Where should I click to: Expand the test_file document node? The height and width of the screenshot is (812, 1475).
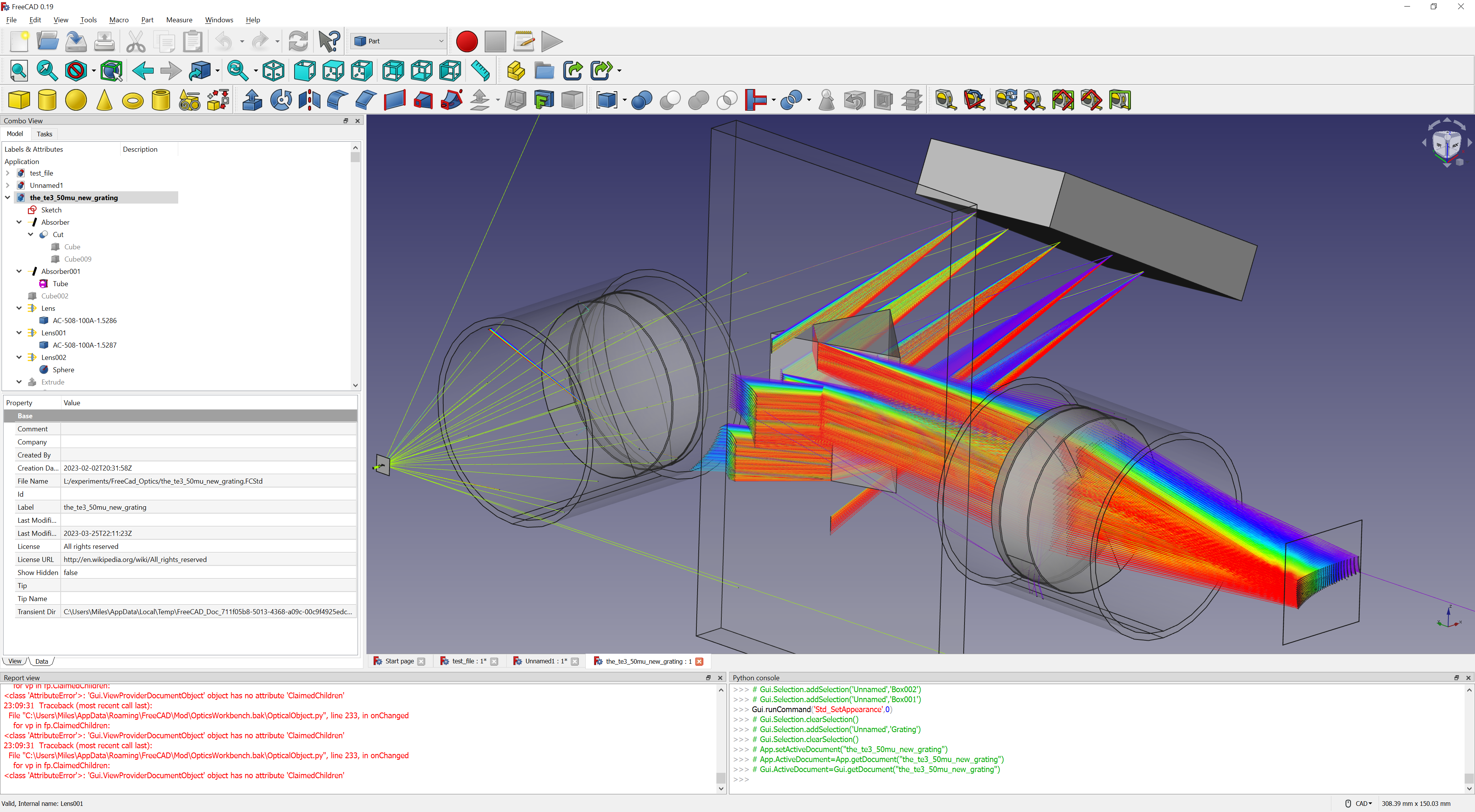[7, 173]
